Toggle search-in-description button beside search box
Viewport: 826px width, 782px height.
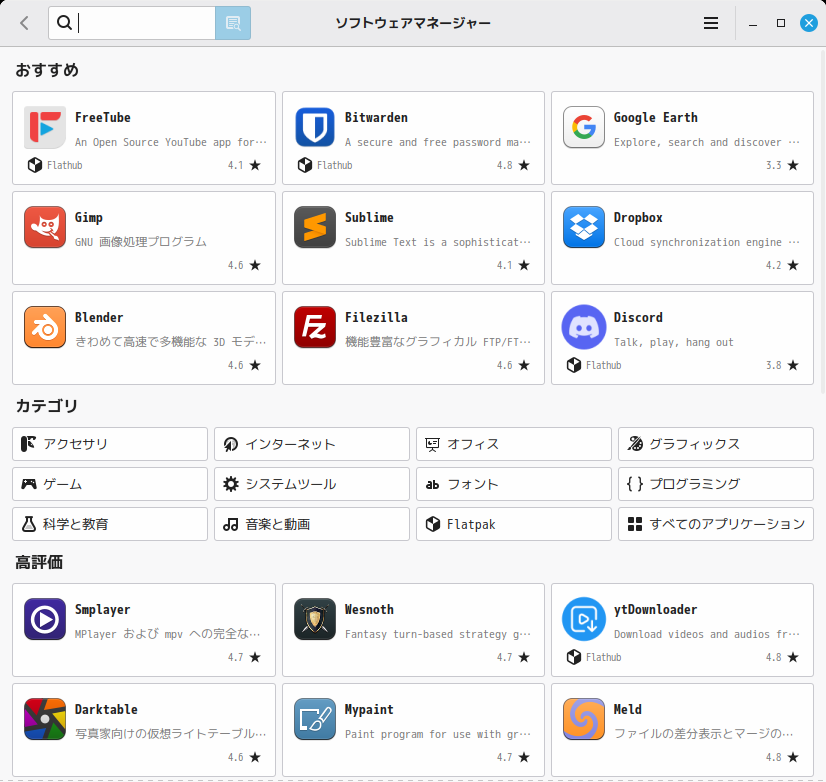tap(233, 23)
